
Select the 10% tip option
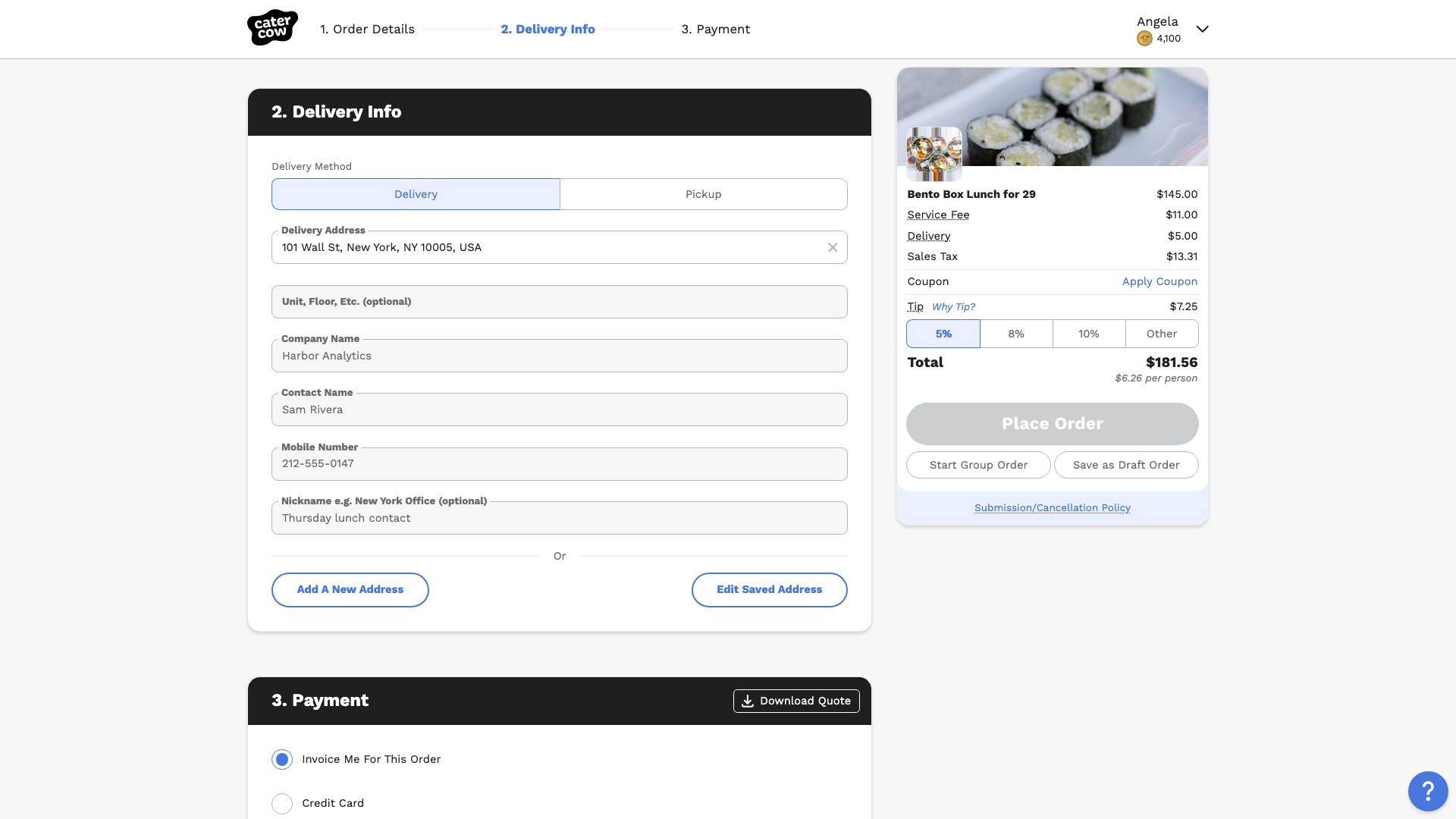pyautogui.click(x=1089, y=334)
